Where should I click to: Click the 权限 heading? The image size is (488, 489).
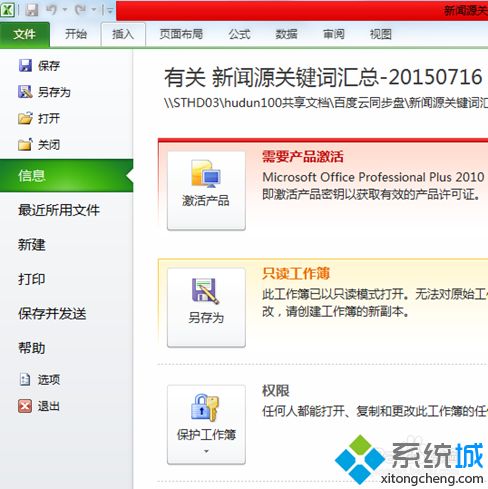click(x=276, y=391)
